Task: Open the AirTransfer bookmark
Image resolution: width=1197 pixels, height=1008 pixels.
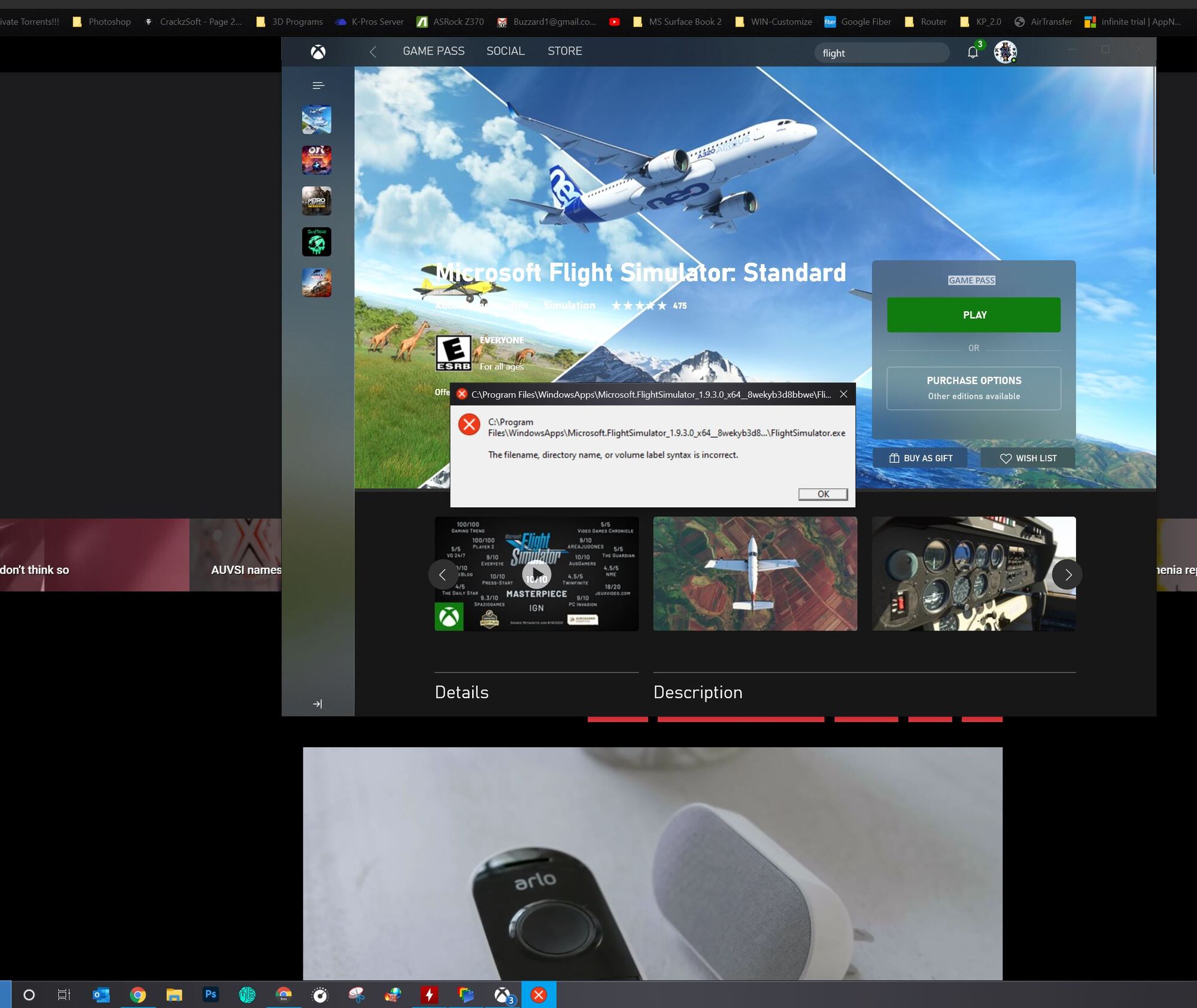Action: [x=1043, y=22]
